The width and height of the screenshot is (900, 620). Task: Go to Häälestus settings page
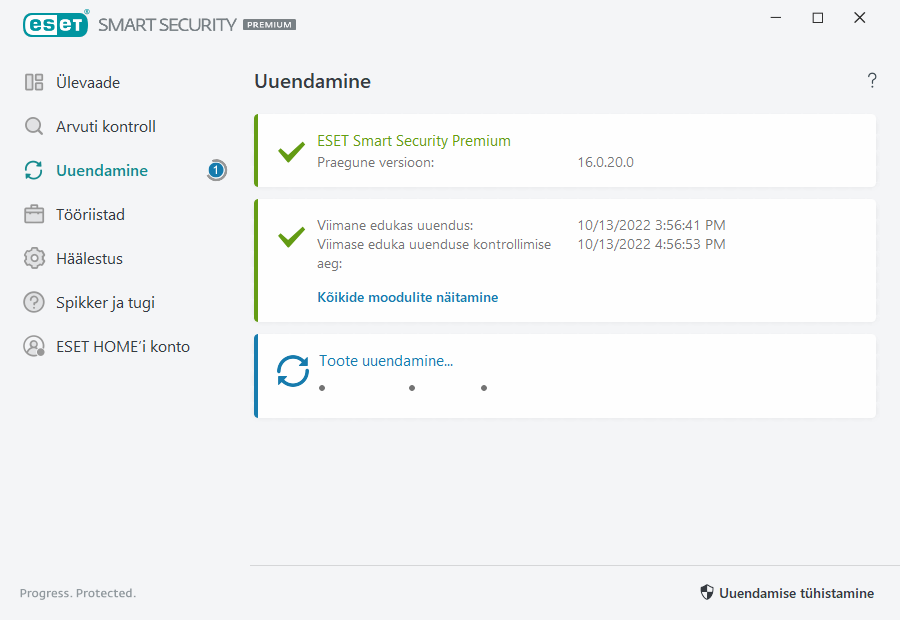pyautogui.click(x=89, y=258)
